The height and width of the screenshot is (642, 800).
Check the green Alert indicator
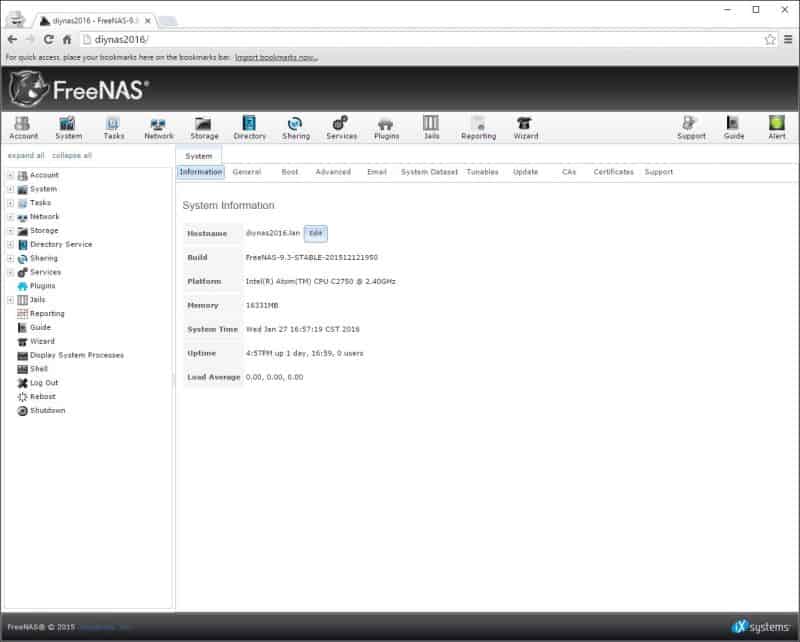click(777, 128)
